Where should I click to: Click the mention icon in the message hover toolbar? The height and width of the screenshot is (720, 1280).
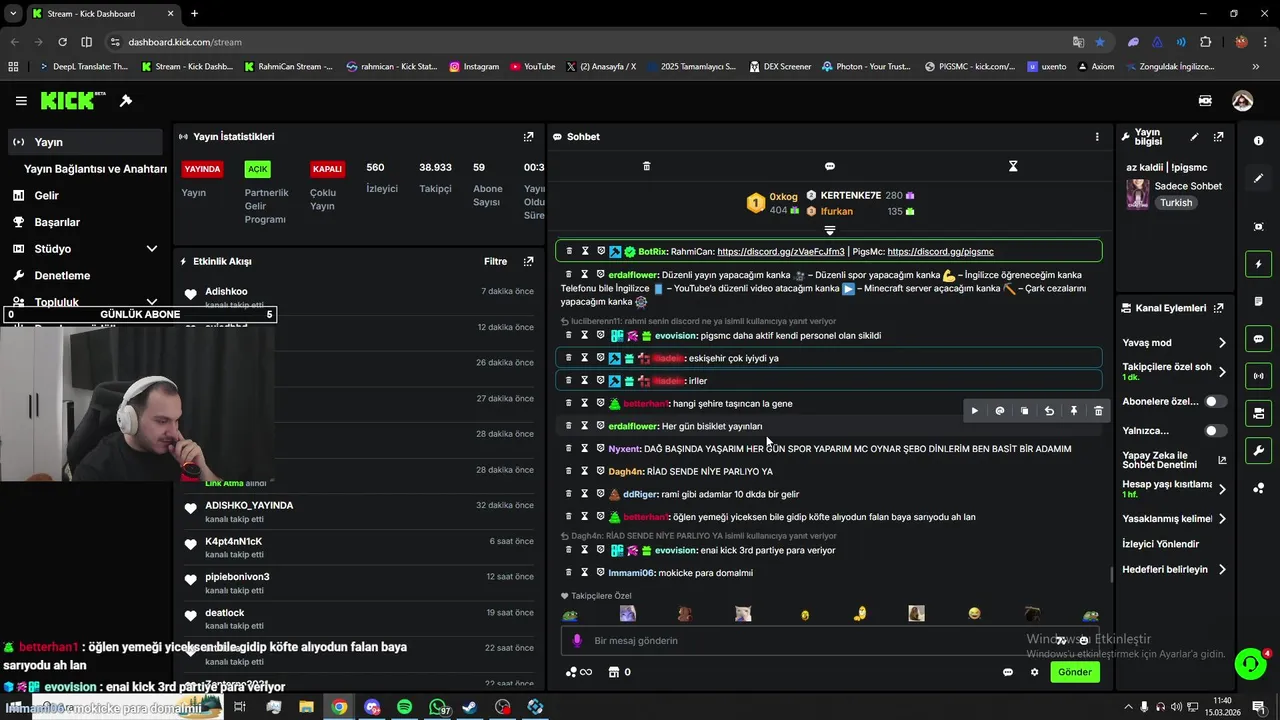coord(1000,411)
